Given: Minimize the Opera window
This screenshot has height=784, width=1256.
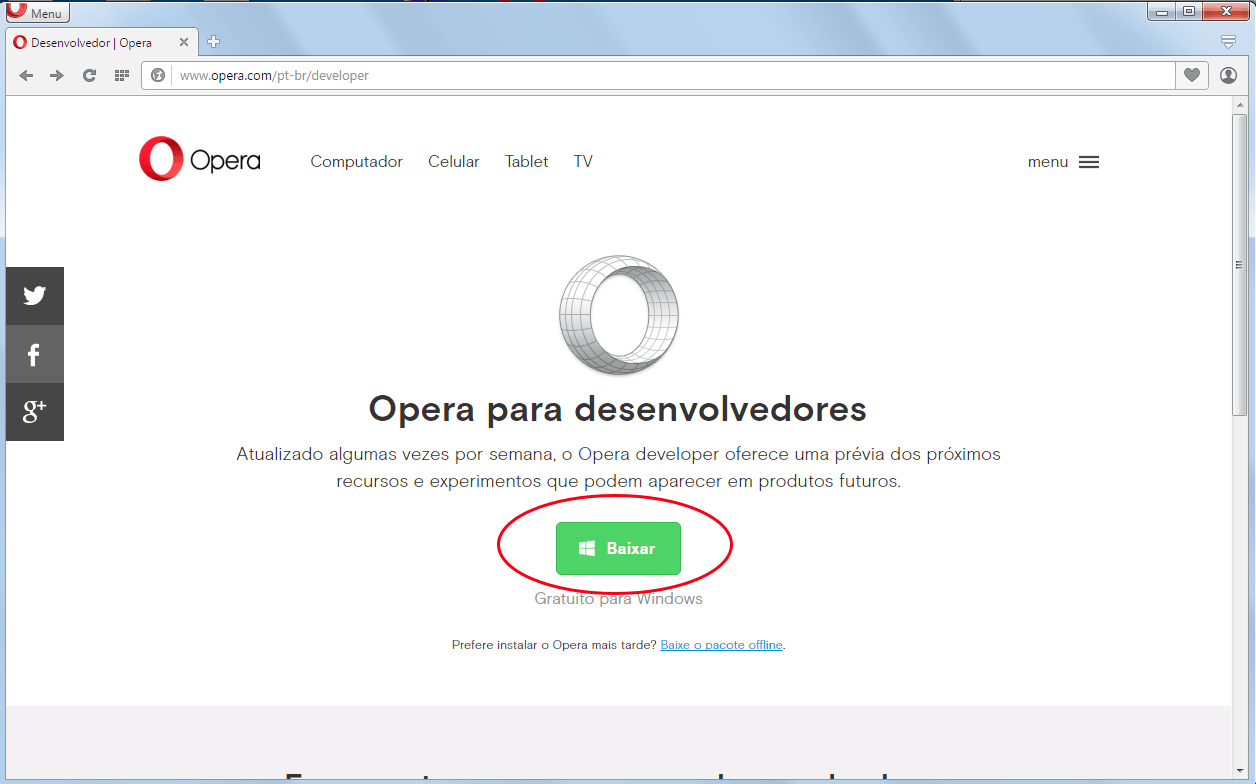Looking at the screenshot, I should click(x=1160, y=11).
